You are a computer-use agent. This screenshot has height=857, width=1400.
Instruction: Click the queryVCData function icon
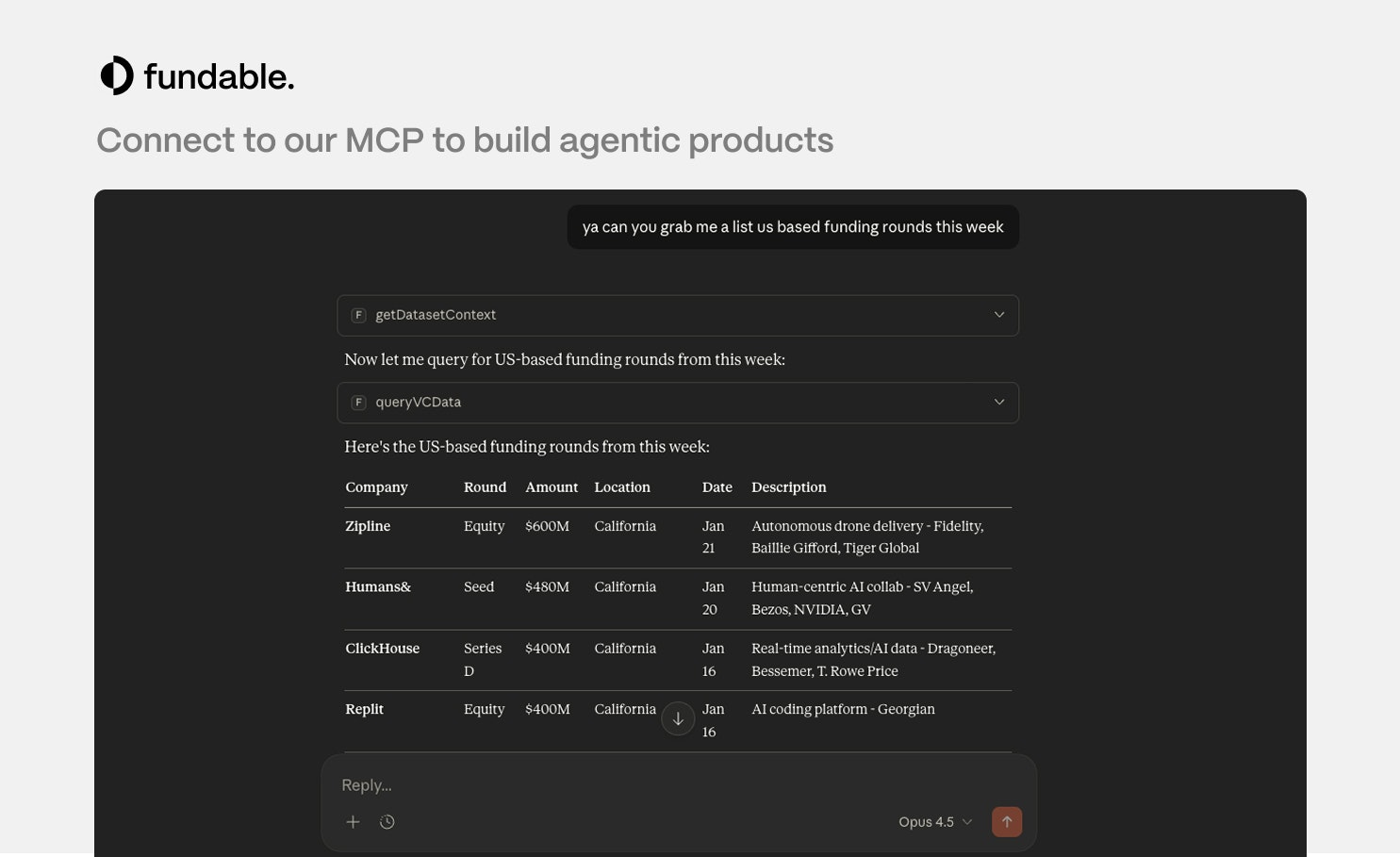[x=358, y=403]
